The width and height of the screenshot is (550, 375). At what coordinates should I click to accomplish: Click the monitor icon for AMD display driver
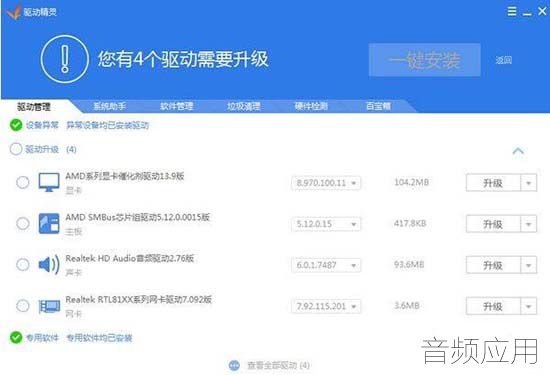pyautogui.click(x=49, y=182)
